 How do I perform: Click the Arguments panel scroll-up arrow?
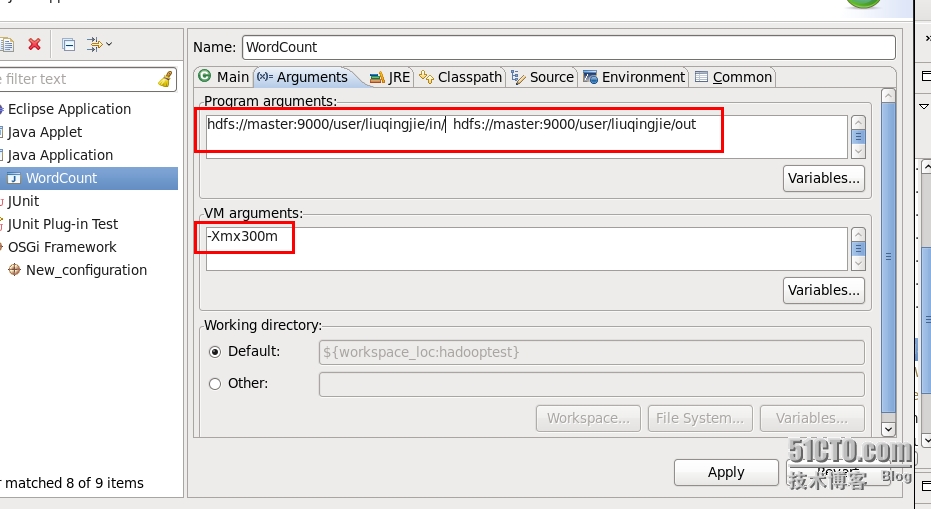[x=888, y=95]
